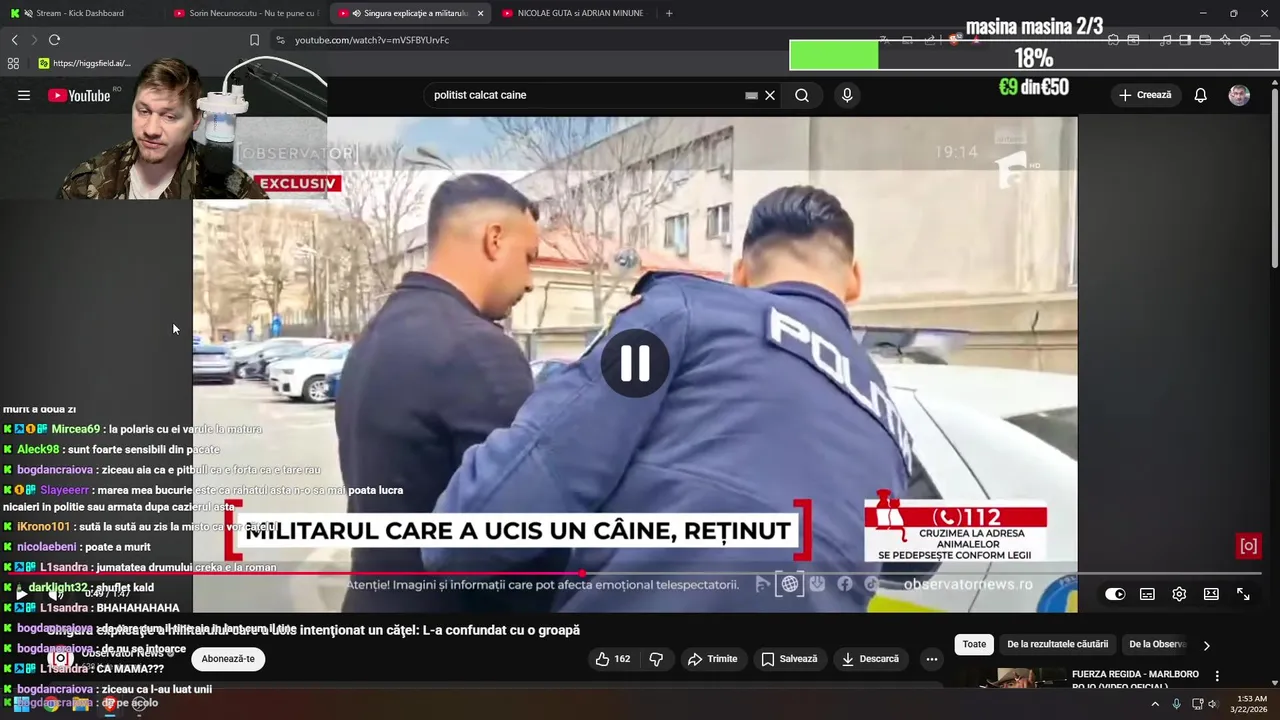Switch to Sorin Necunoscutu browser tab
Screen dimensions: 1280x720
(x=245, y=13)
